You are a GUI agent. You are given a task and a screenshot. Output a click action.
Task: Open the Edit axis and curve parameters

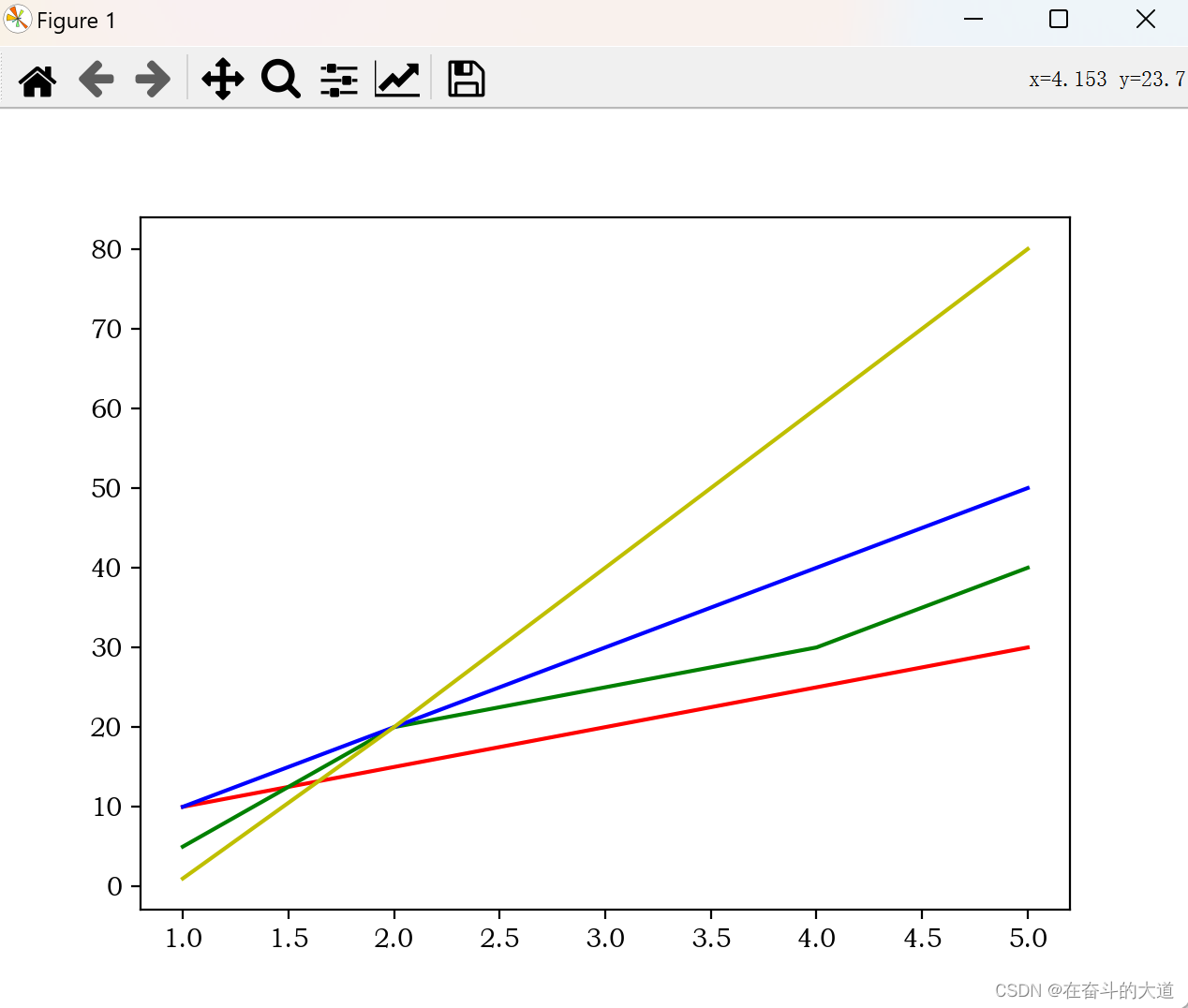397,79
